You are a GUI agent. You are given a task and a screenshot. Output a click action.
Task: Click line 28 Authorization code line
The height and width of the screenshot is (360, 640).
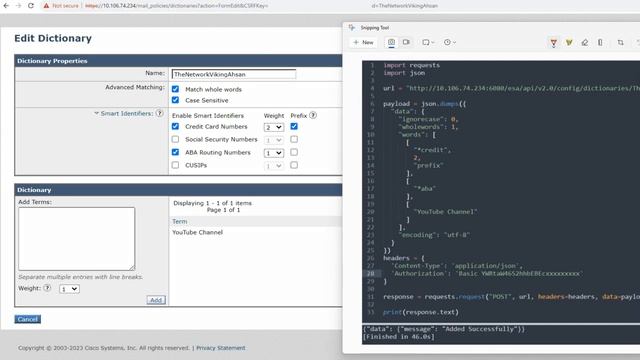click(486, 273)
